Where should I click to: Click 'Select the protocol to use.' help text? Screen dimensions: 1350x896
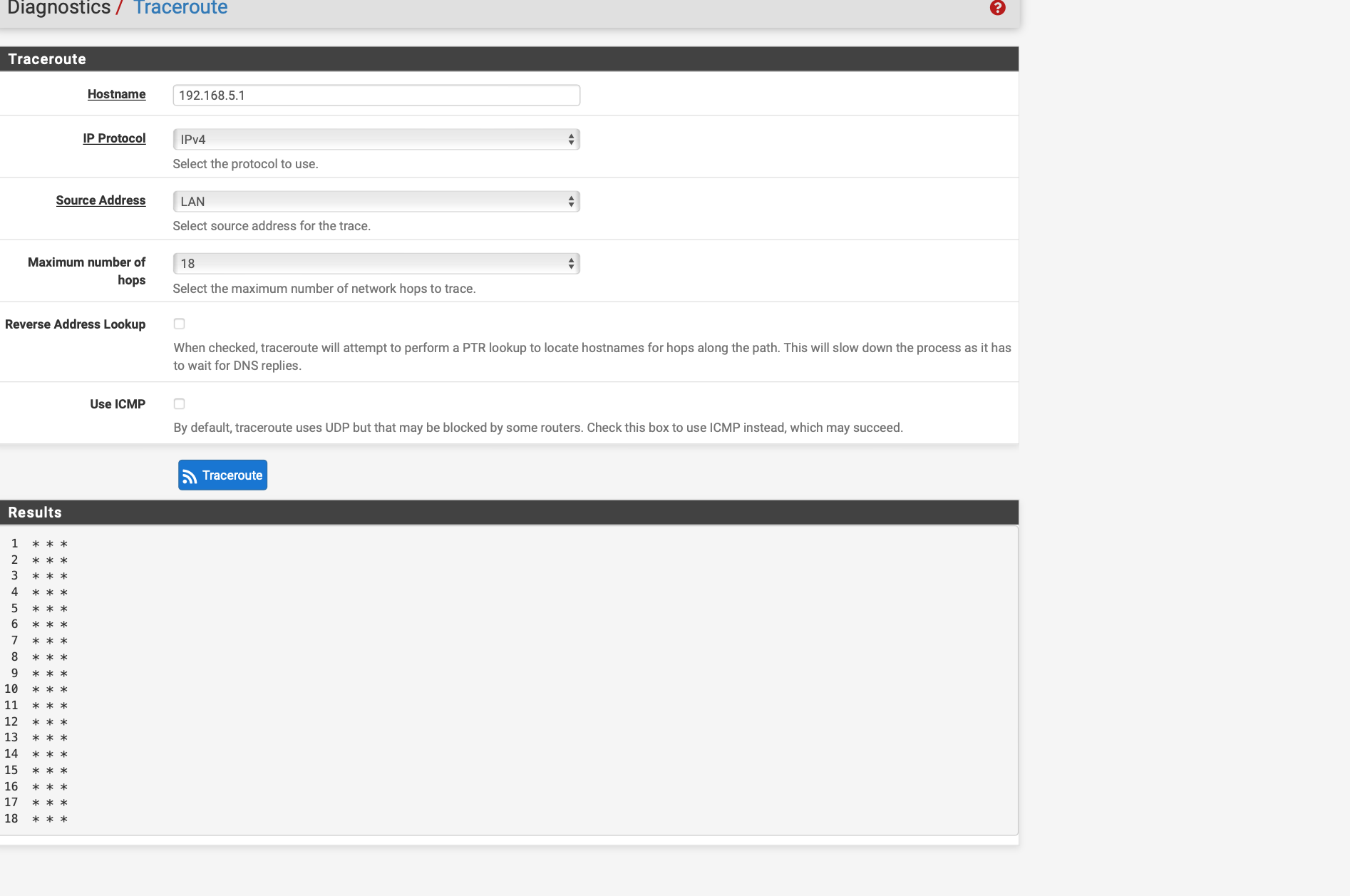pyautogui.click(x=245, y=164)
